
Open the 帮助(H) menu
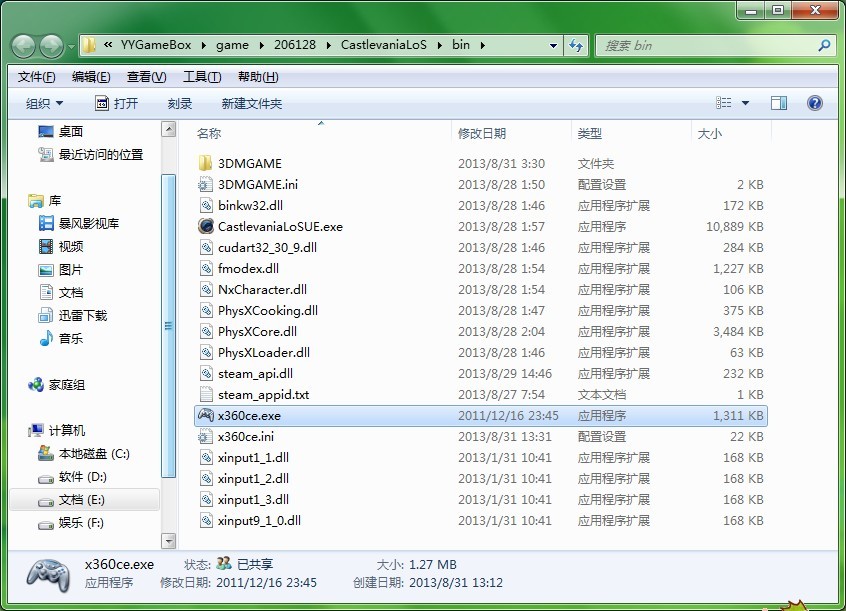(258, 77)
